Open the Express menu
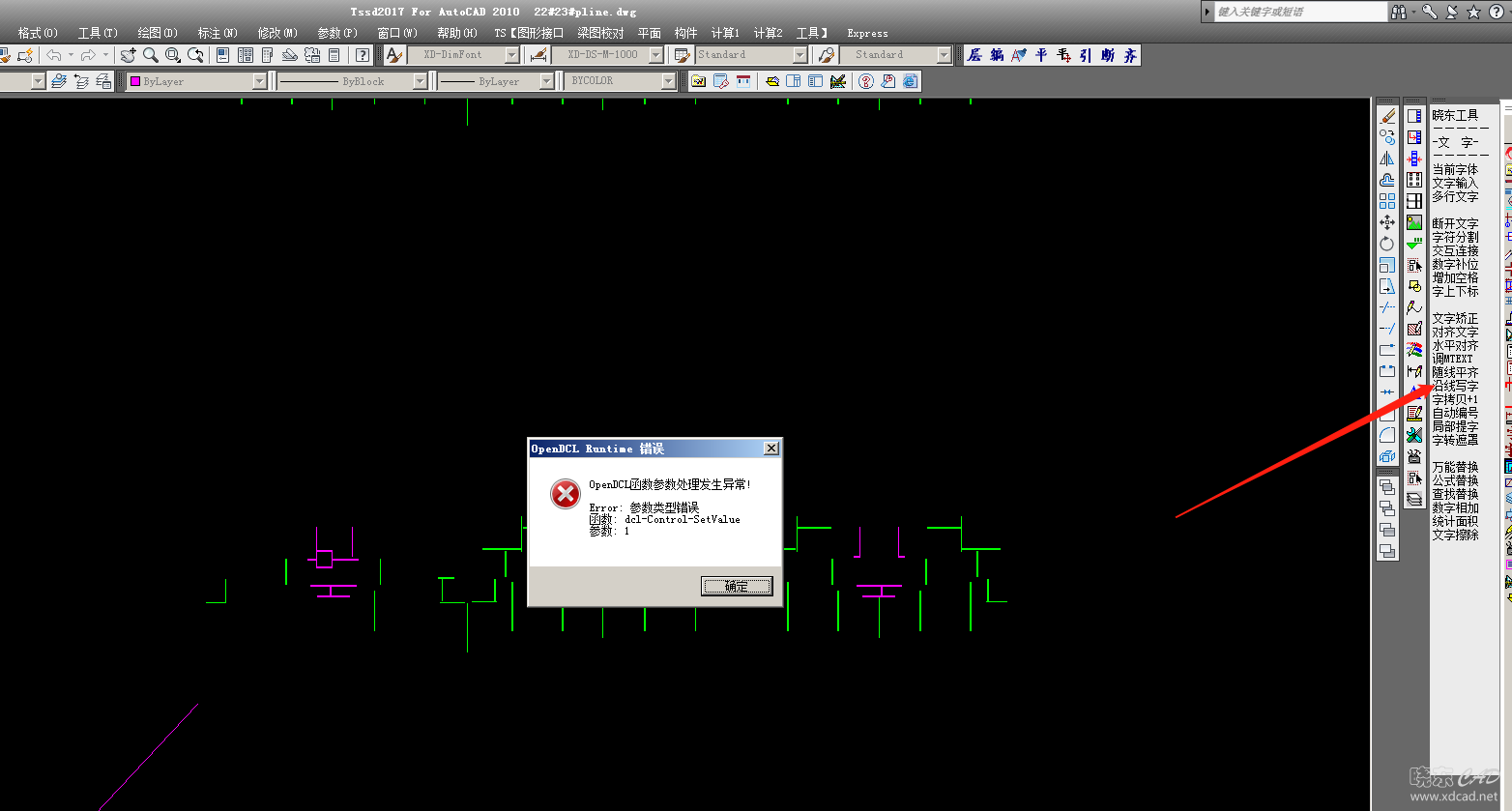The image size is (1512, 811). (x=867, y=33)
